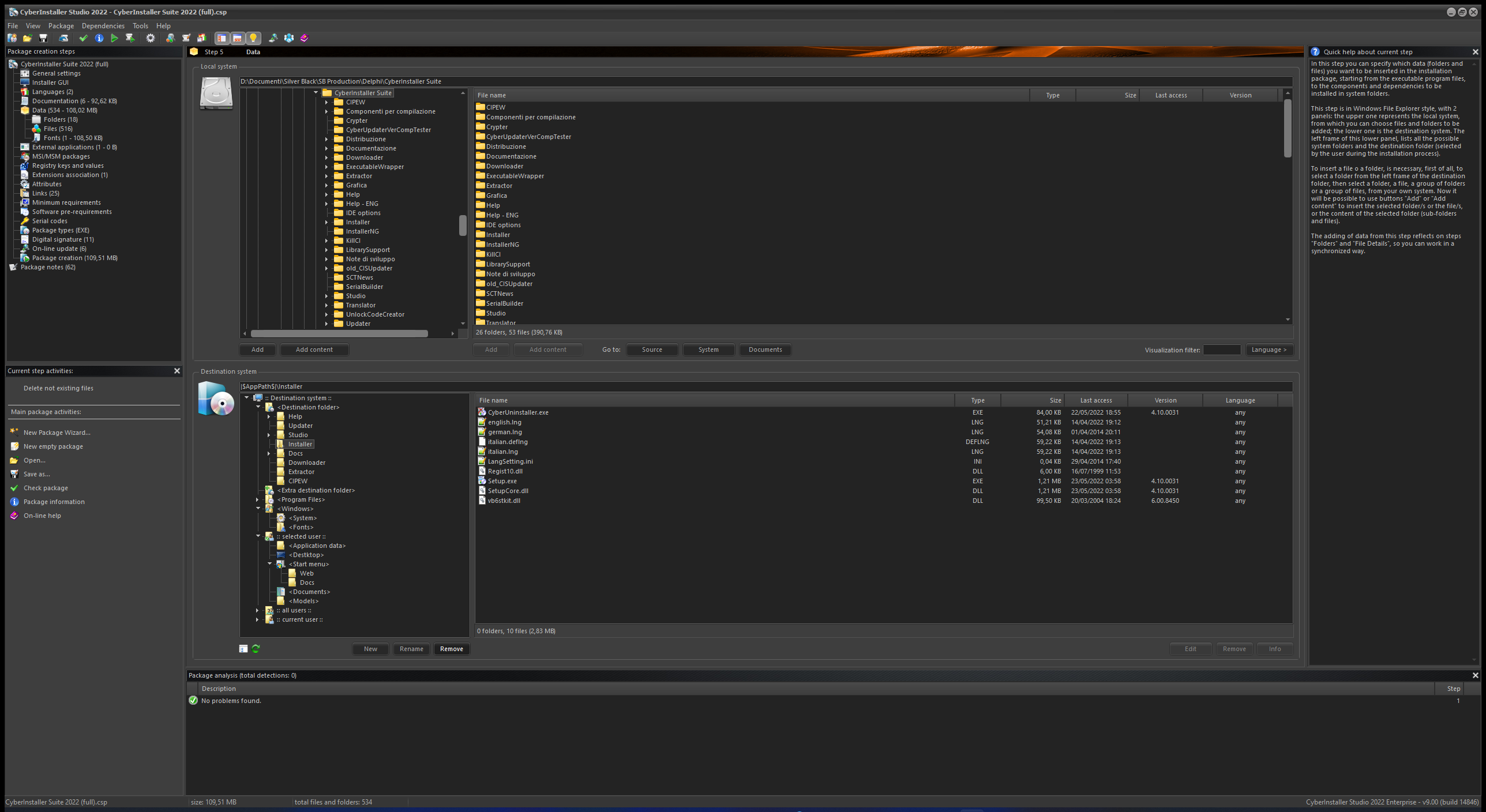Collapse the <Windows> destination node

258,509
